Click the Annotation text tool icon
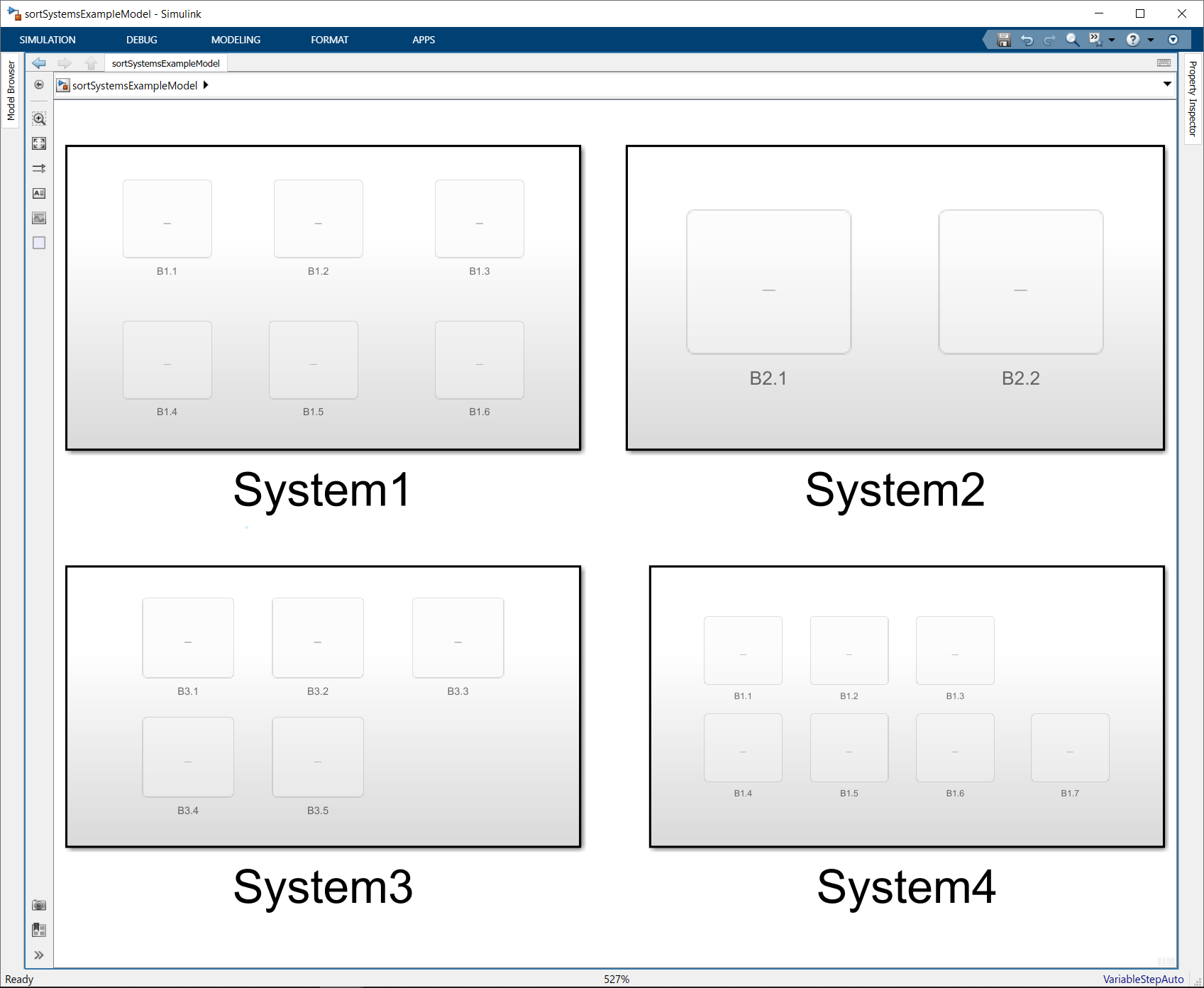This screenshot has width=1204, height=988. [39, 193]
